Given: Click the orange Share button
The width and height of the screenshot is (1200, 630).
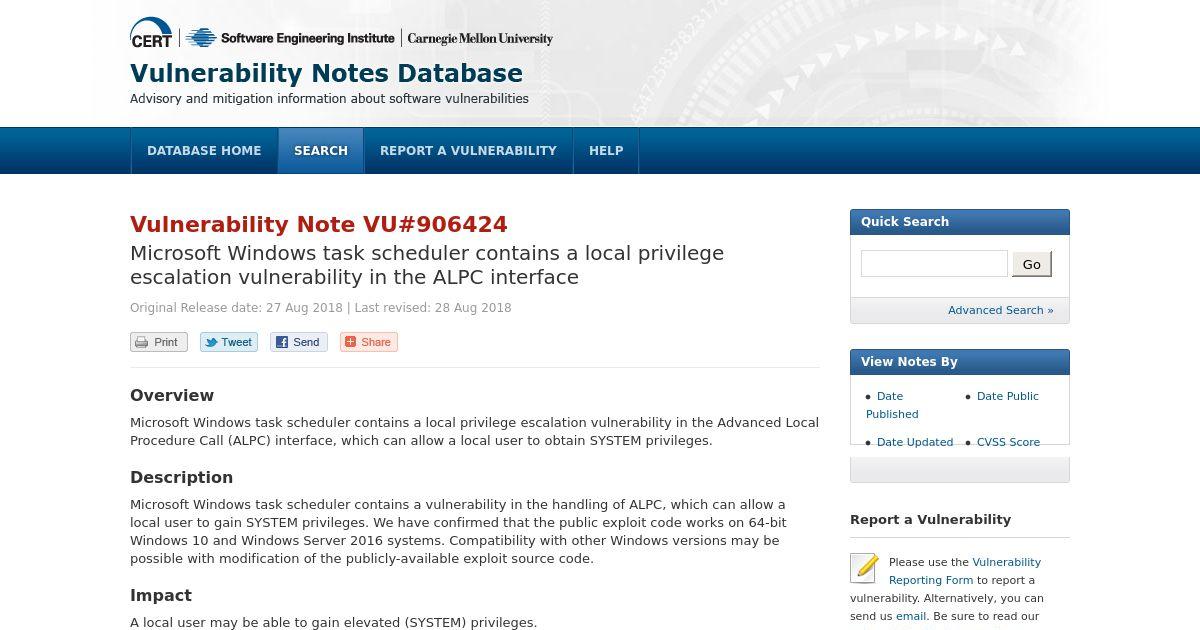Looking at the screenshot, I should coord(369,342).
